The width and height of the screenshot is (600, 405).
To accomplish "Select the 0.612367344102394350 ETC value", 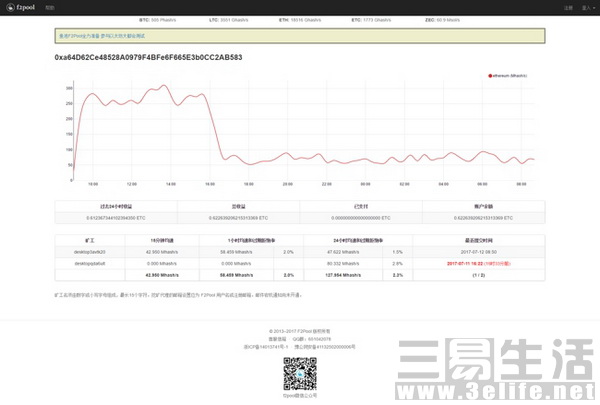I will coord(116,218).
